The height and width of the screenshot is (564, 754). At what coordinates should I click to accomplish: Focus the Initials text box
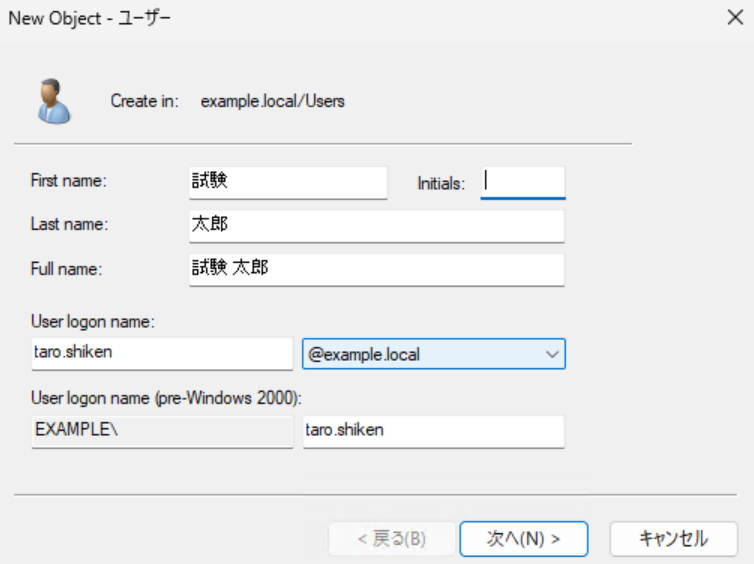coord(522,182)
